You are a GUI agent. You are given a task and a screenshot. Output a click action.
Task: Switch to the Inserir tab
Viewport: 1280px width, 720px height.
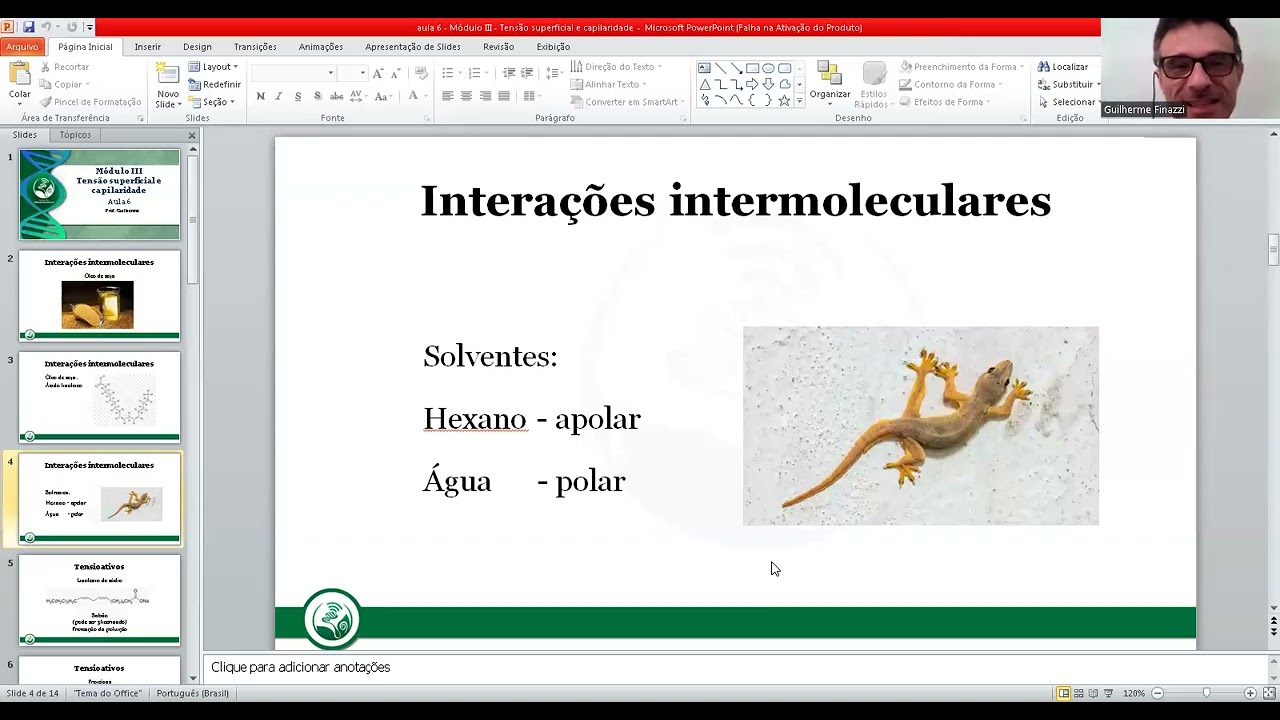[x=147, y=47]
